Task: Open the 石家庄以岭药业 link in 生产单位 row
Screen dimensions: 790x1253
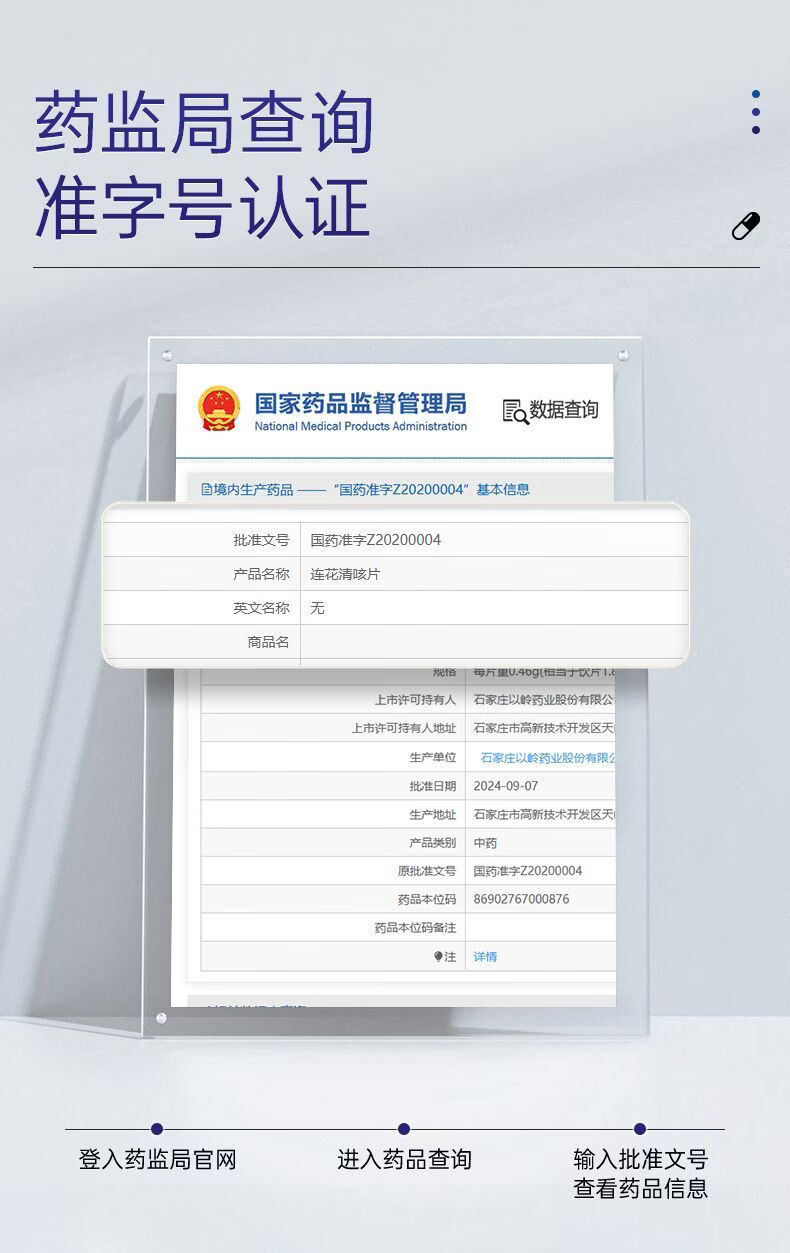Action: pyautogui.click(x=546, y=758)
